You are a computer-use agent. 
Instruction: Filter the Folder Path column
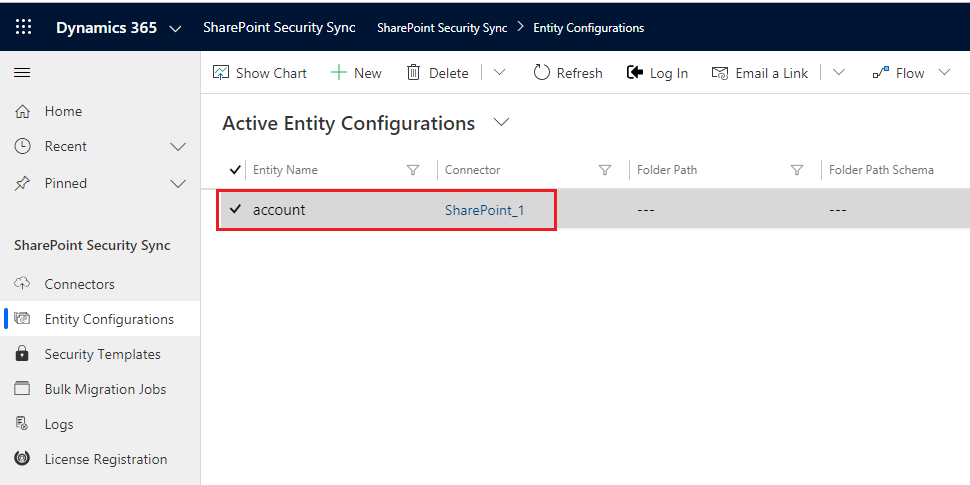point(797,170)
